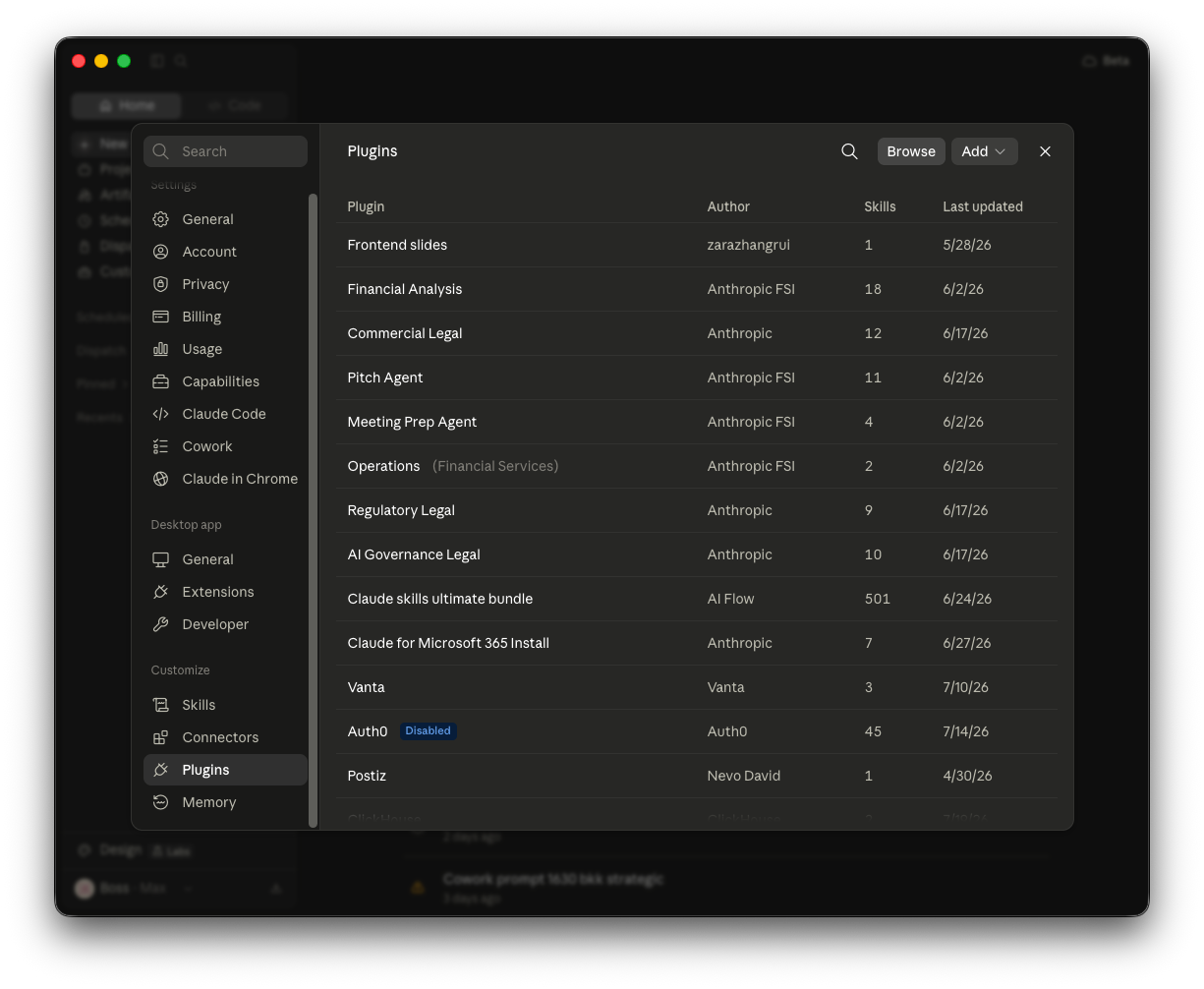Open the Financial Analysis plugin
The image size is (1204, 989).
tap(405, 289)
